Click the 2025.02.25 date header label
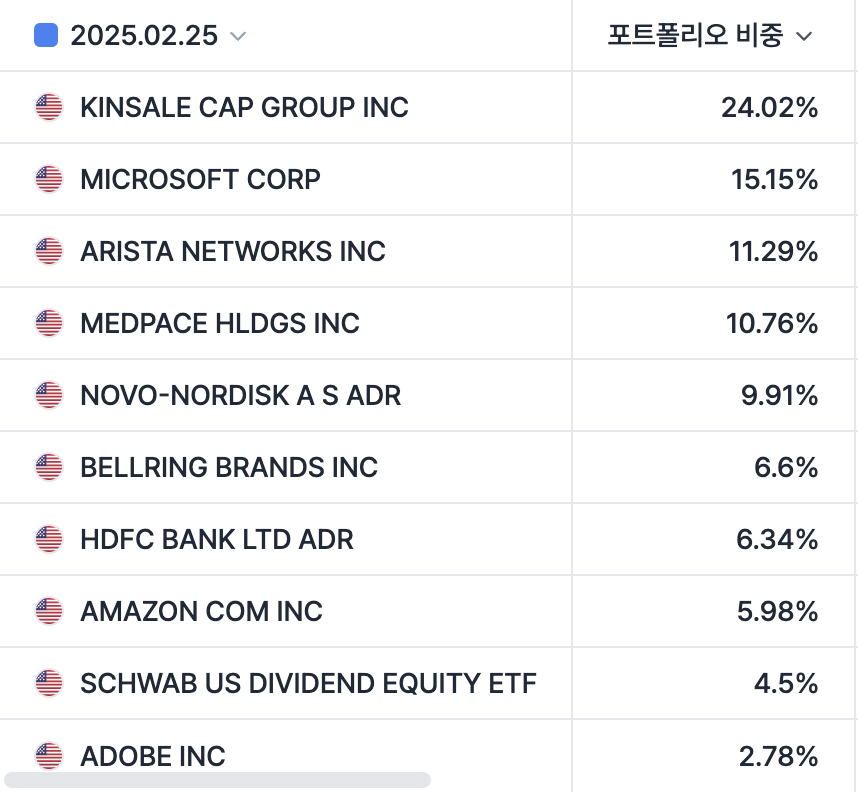 coord(144,36)
